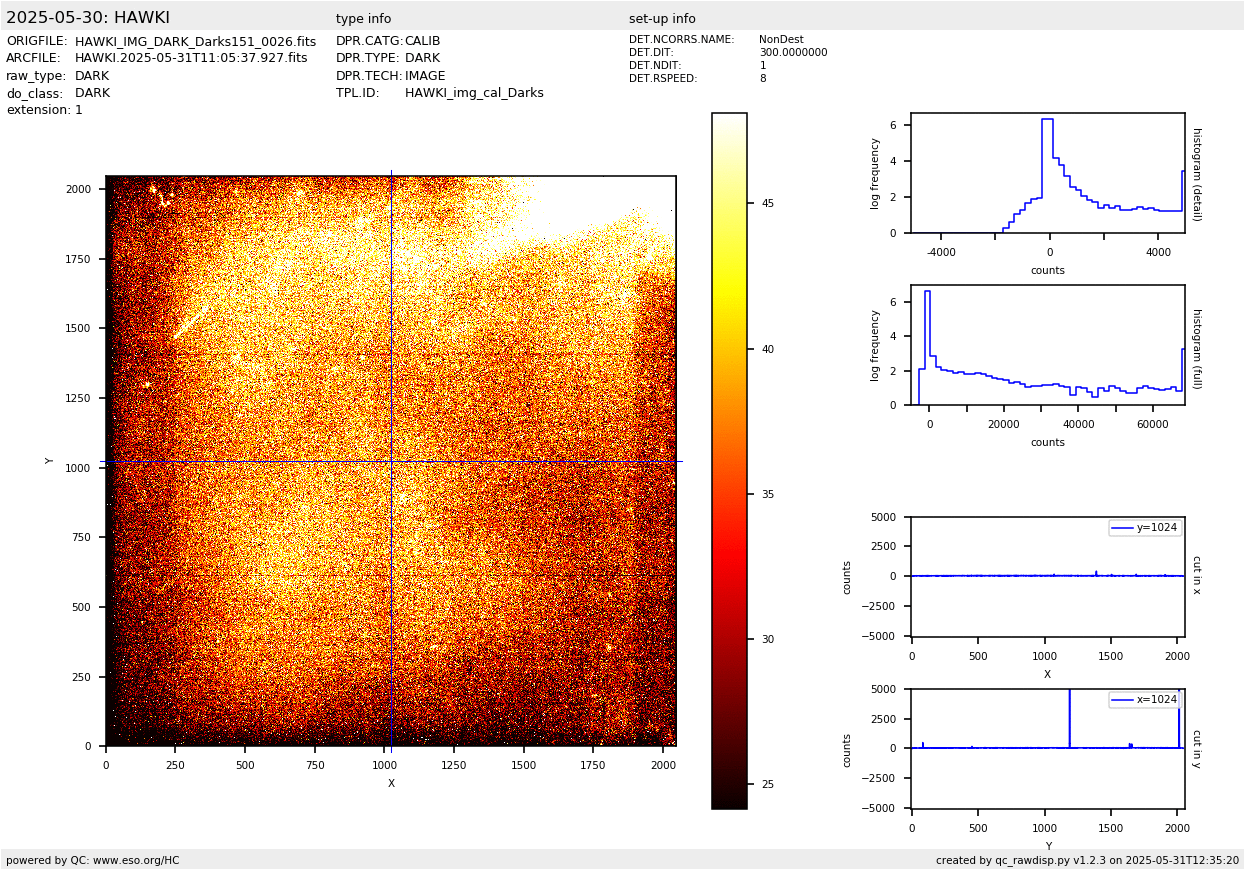This screenshot has width=1245, height=870.
Task: Click the ESO QC link www.eso.org/HC
Action: click(136, 860)
